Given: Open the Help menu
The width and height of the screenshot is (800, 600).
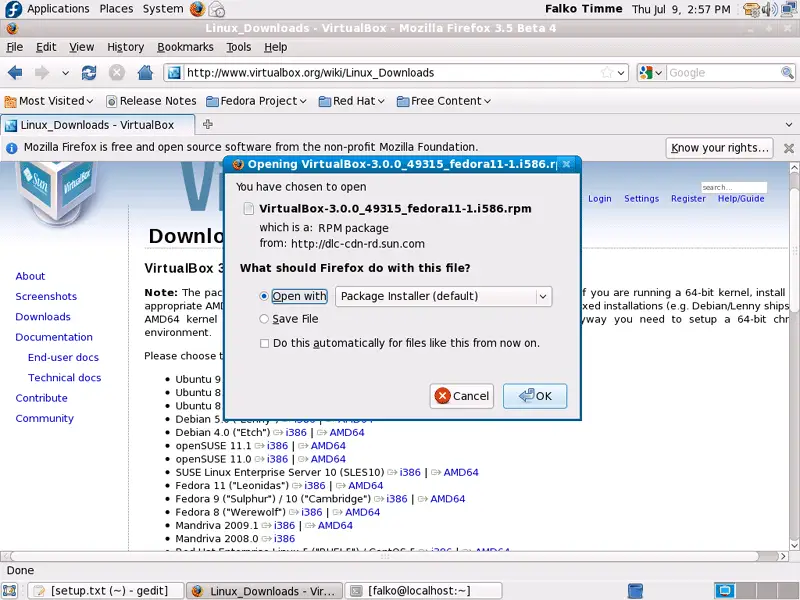Looking at the screenshot, I should tap(276, 47).
